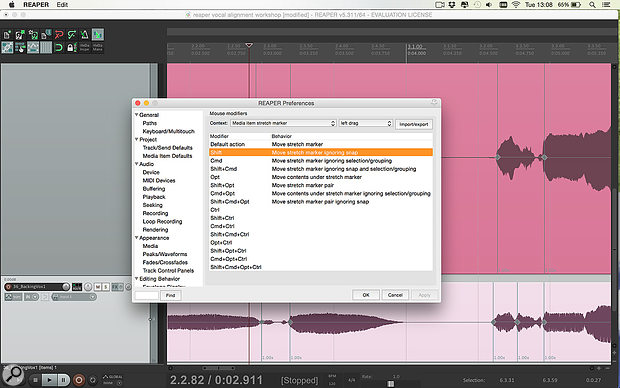The height and width of the screenshot is (388, 620).
Task: Click the BackingVox1 track volume knob
Action: tap(66, 287)
